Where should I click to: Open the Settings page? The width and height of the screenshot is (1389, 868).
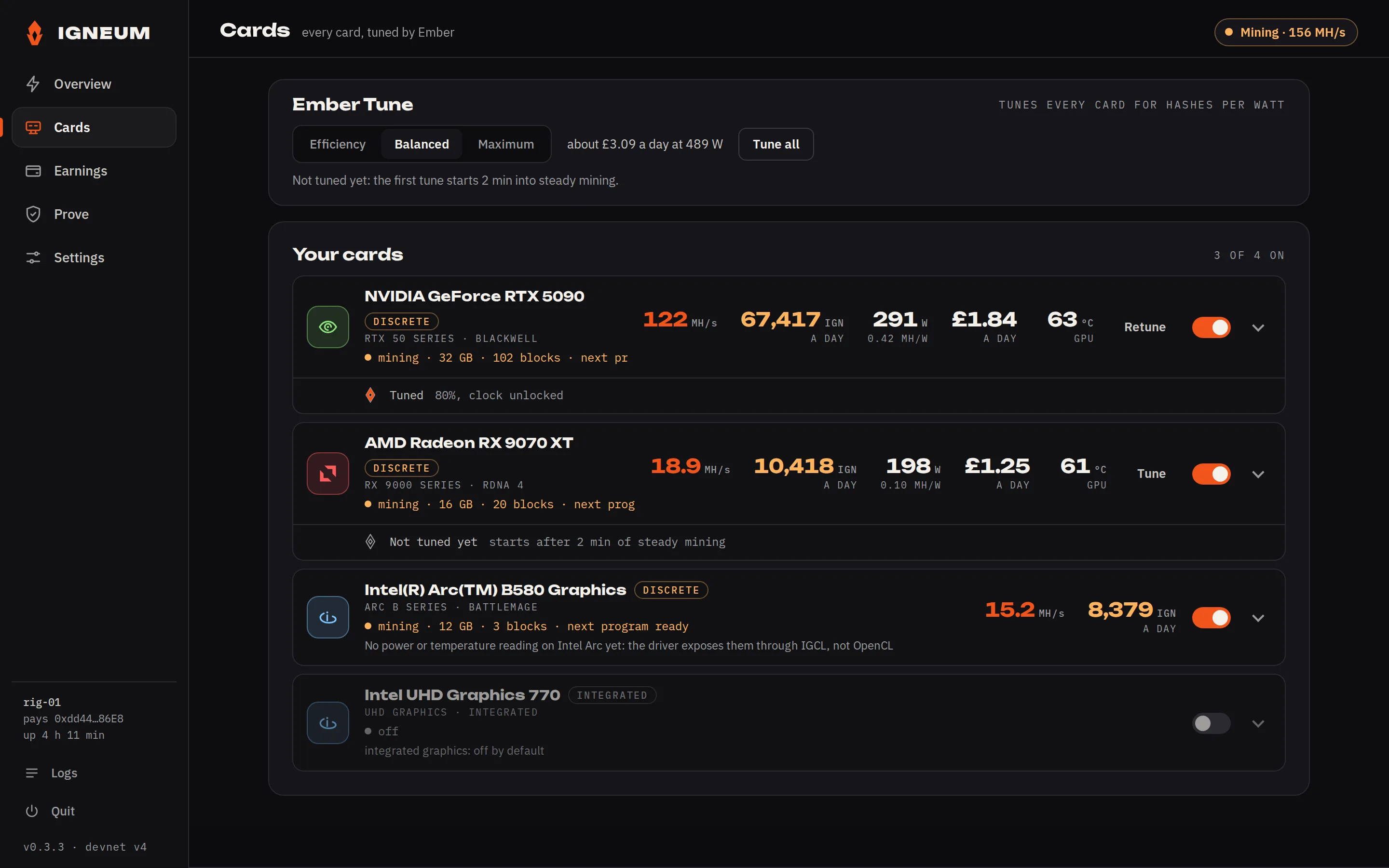pos(94,258)
